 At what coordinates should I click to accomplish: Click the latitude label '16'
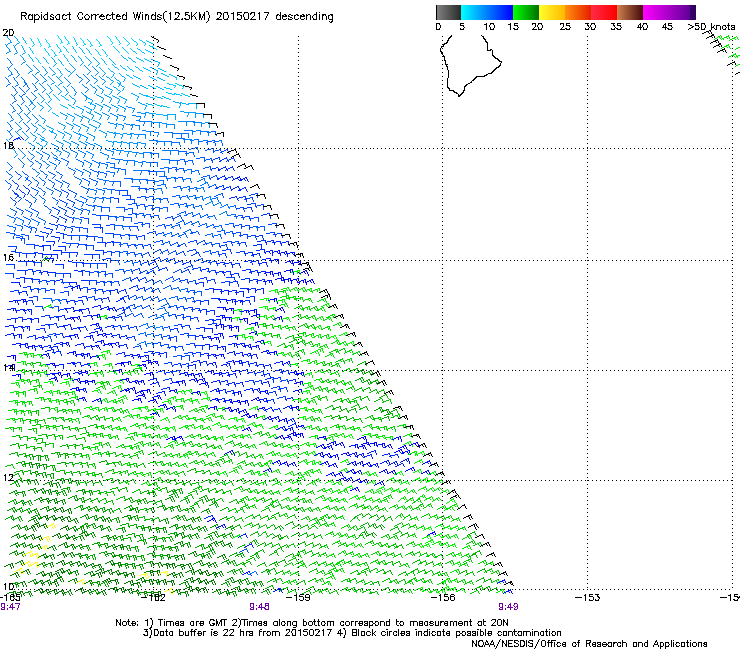tap(8, 258)
